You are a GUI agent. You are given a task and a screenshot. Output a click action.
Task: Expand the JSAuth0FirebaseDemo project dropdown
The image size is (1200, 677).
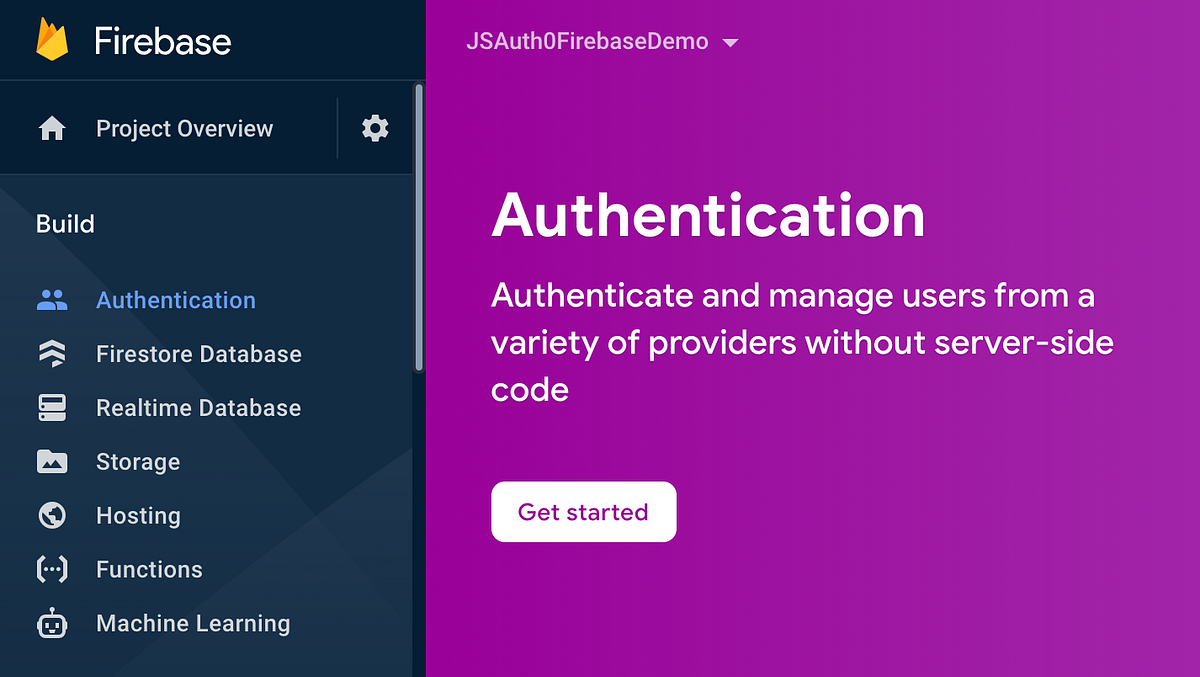(586, 41)
